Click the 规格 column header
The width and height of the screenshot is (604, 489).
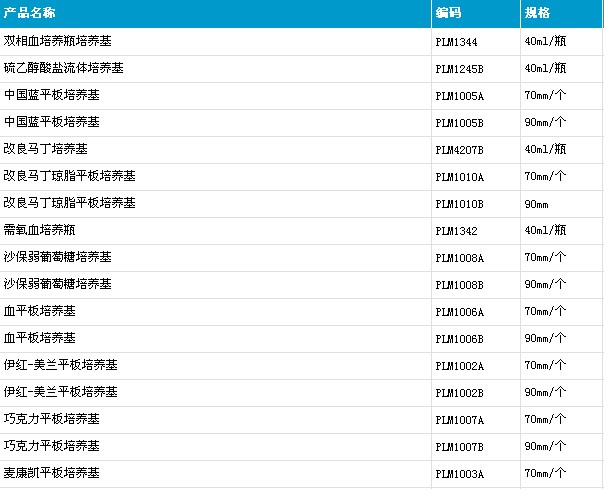click(x=537, y=13)
